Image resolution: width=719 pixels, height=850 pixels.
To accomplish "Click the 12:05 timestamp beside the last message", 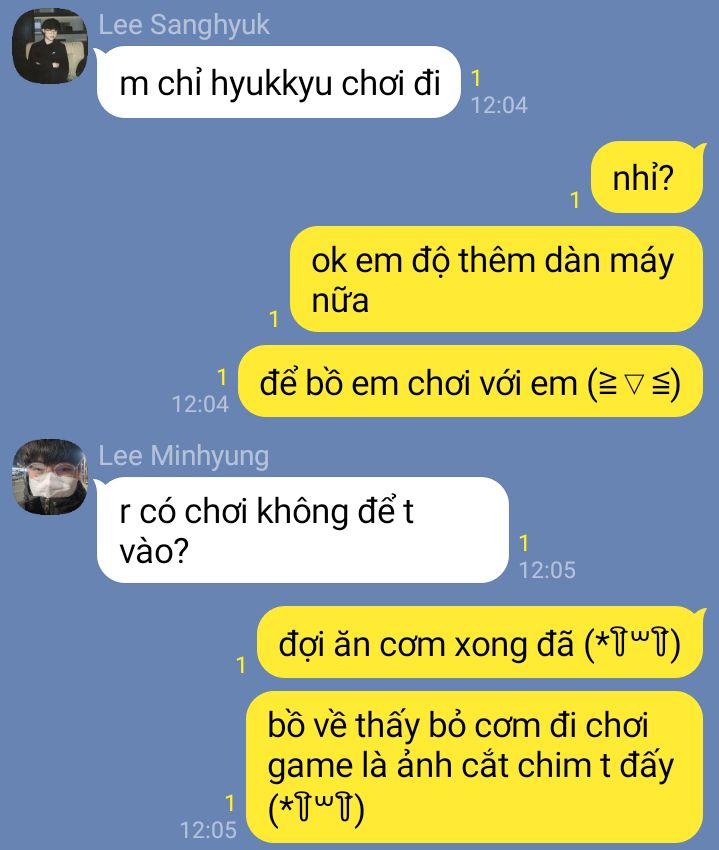I will 208,830.
